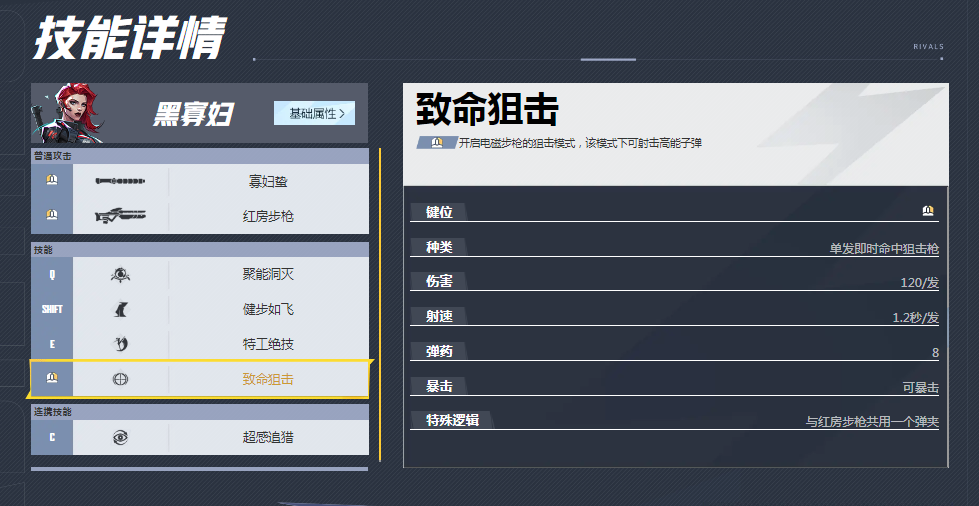Click the 致命狙击 heading title

coord(486,109)
